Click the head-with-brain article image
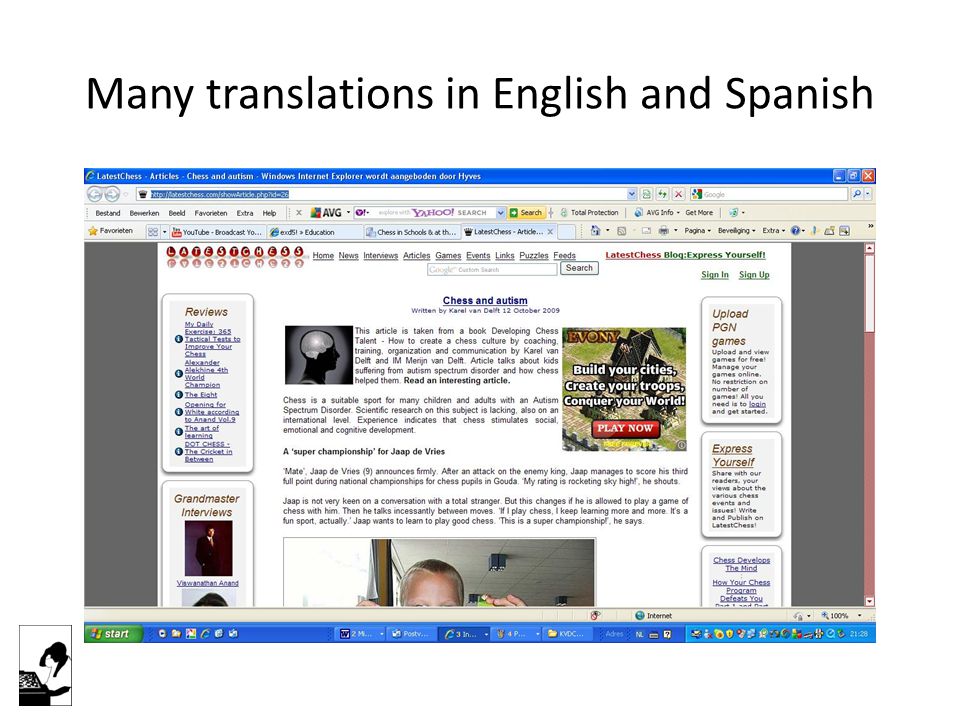This screenshot has height=720, width=960. coord(318,355)
